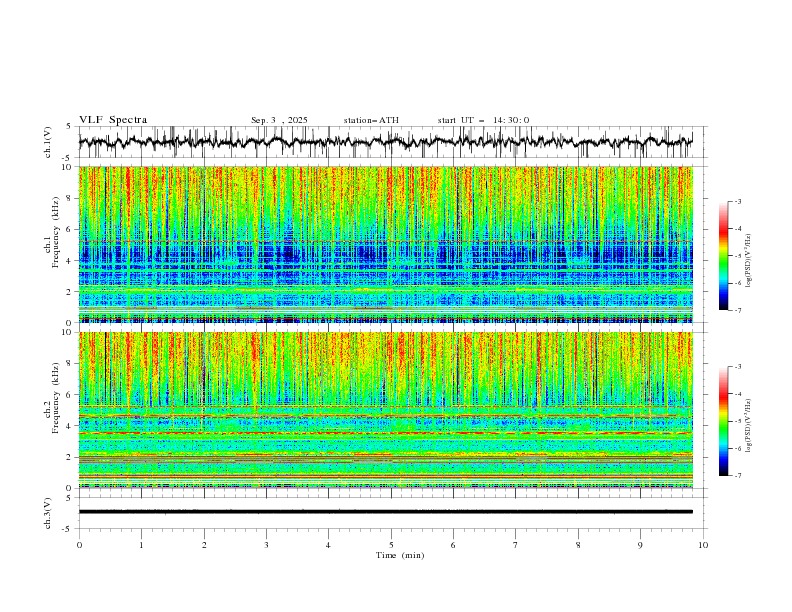Click the "Time (min)" axis label
Screen dimensions: 792x612
[x=400, y=555]
